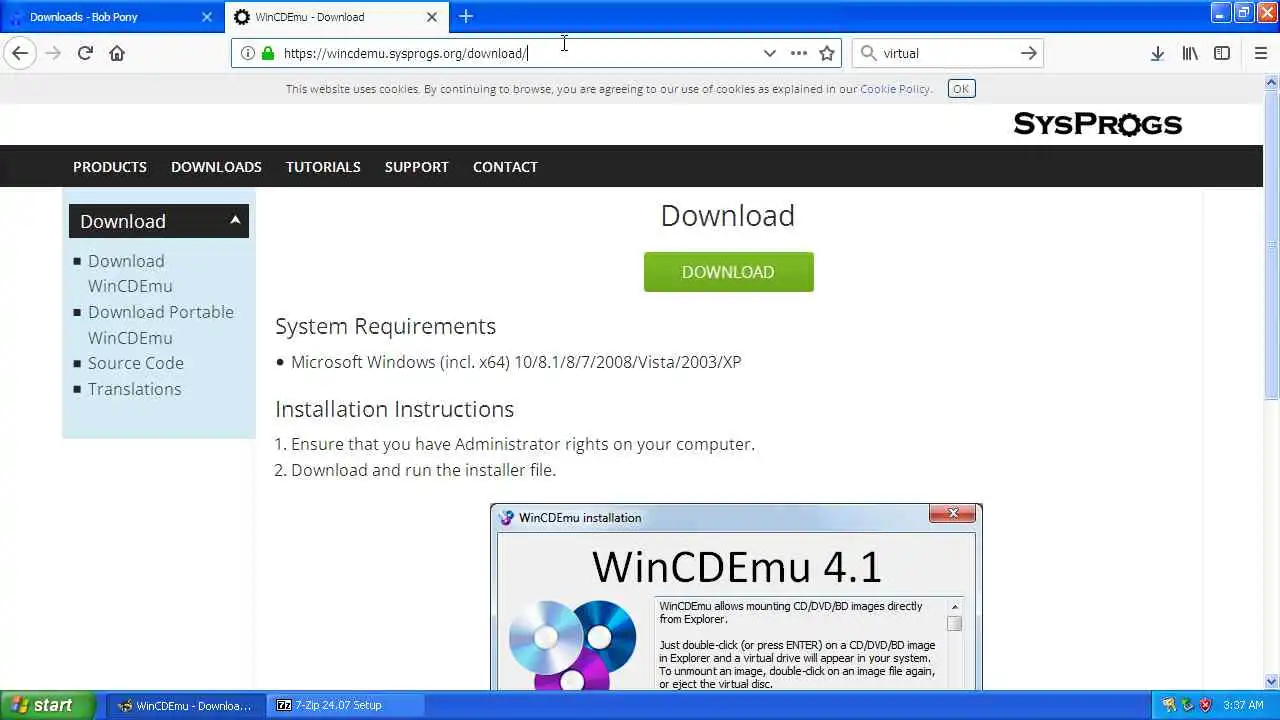Show site information icon in address bar
1280x720 pixels.
click(247, 53)
